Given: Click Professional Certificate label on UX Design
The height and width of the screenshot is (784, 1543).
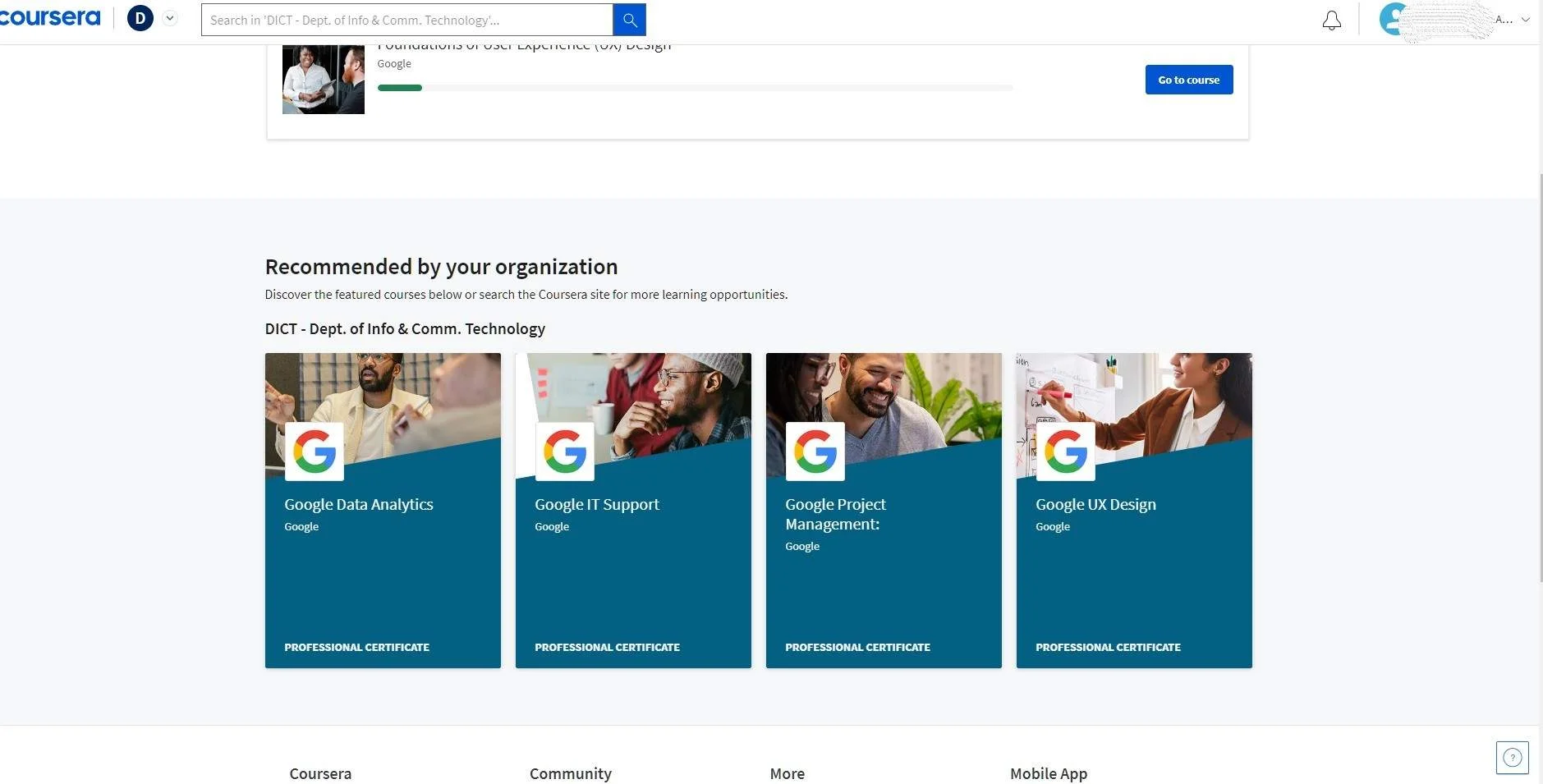Looking at the screenshot, I should 1108,647.
